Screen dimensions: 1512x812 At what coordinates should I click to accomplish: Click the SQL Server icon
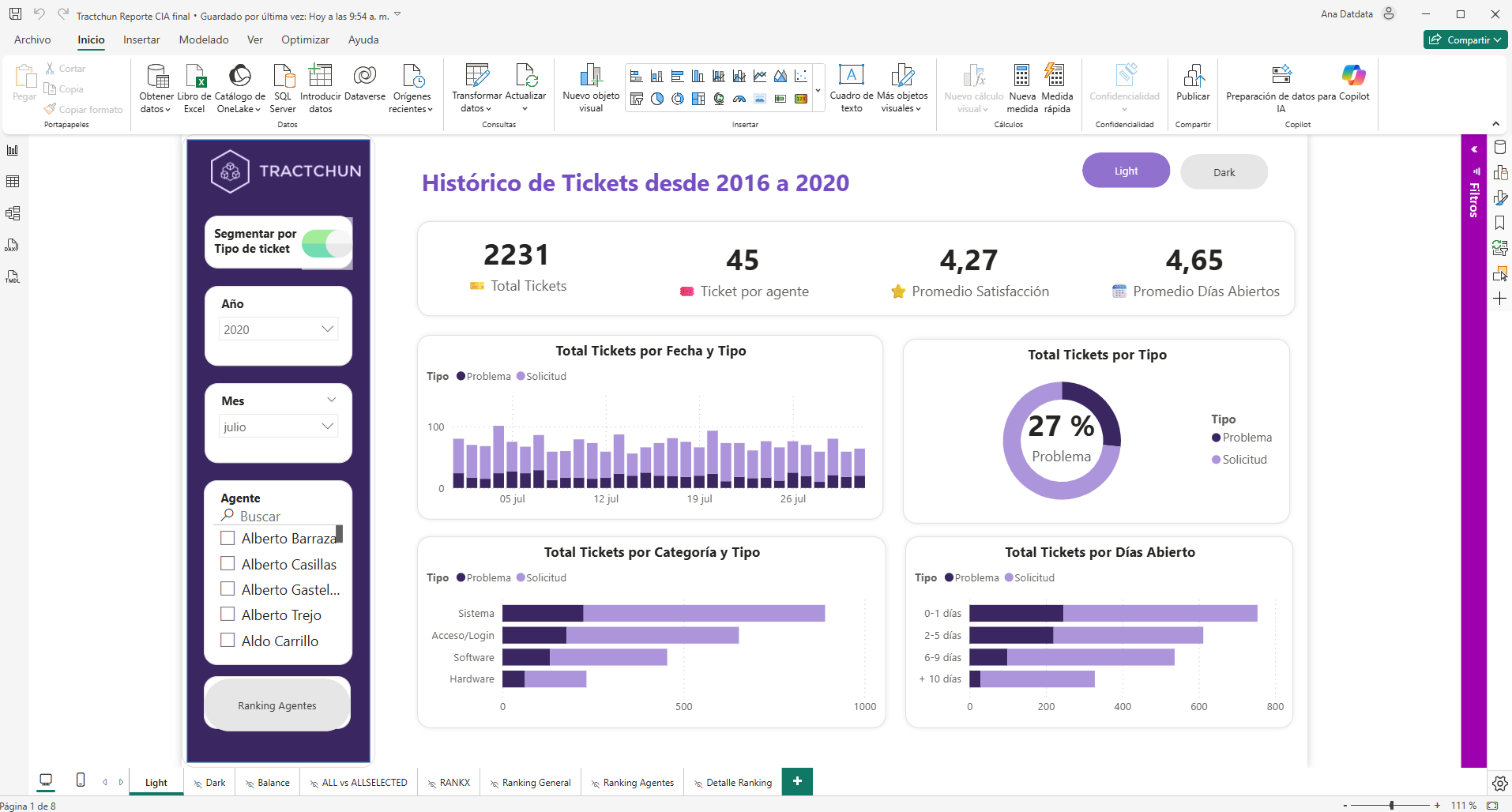283,76
